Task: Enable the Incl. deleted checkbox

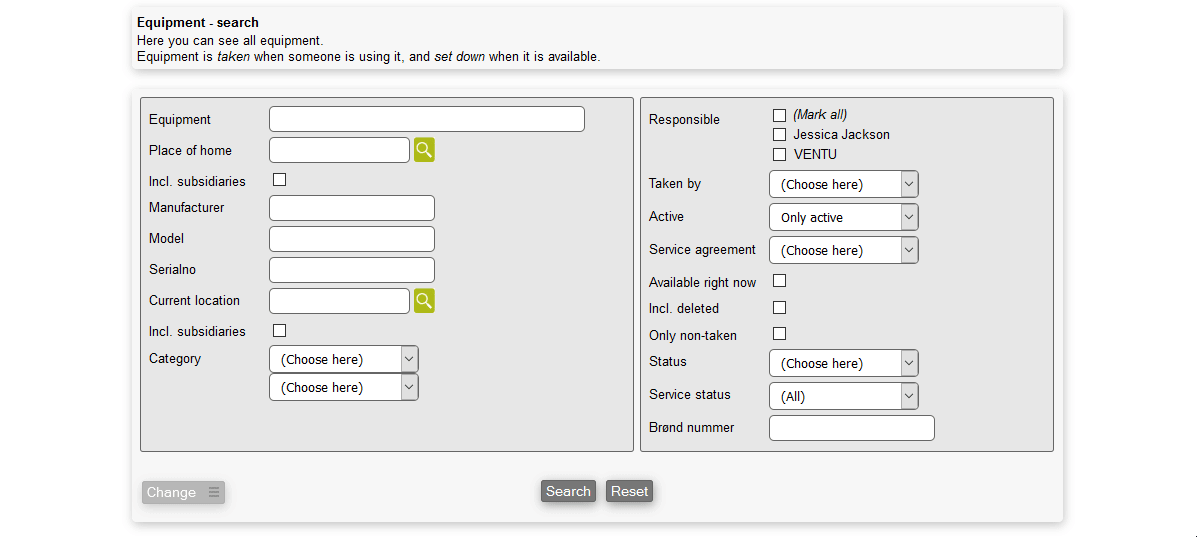Action: [780, 308]
